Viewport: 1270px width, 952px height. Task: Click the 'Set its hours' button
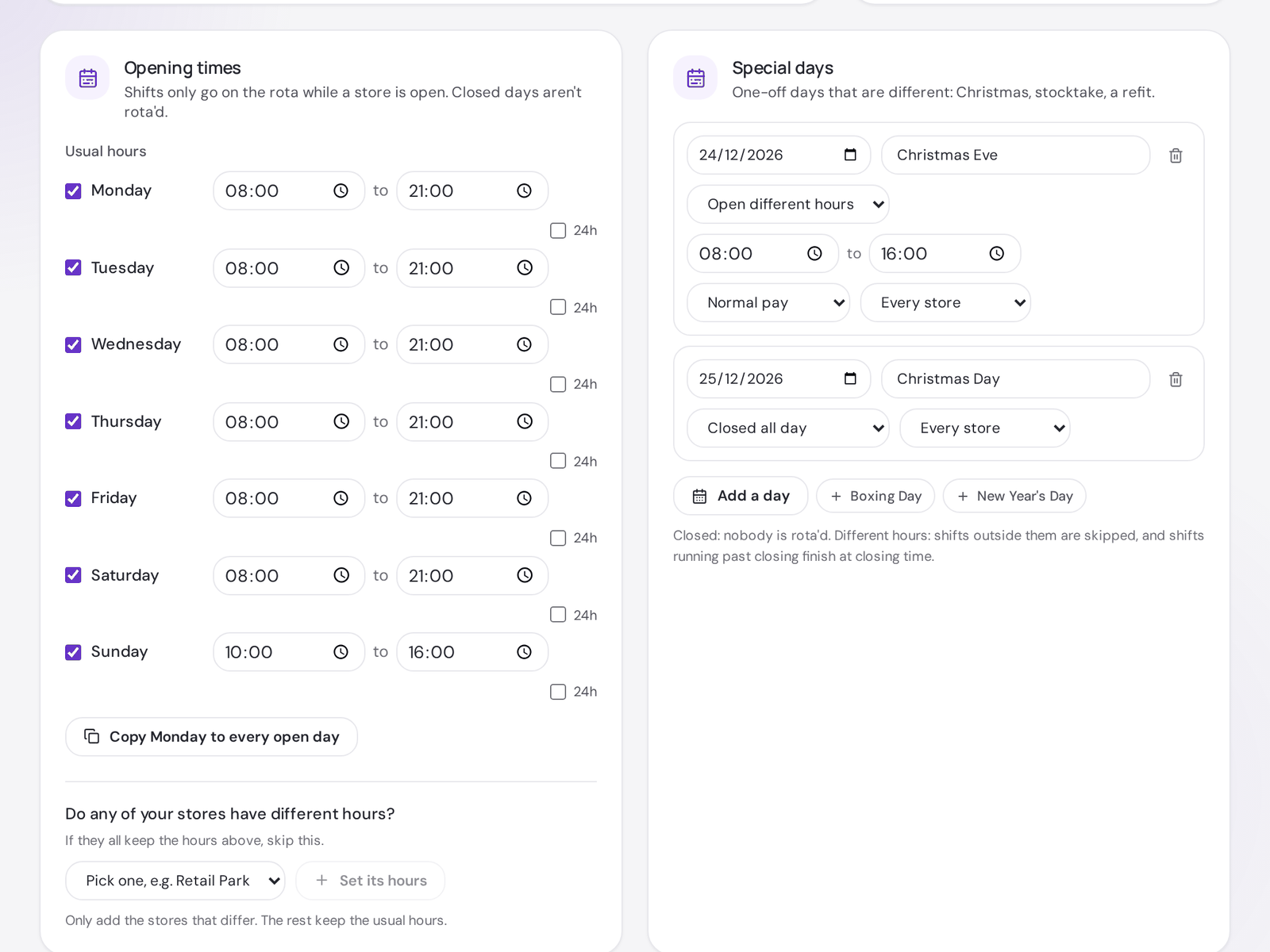tap(370, 881)
